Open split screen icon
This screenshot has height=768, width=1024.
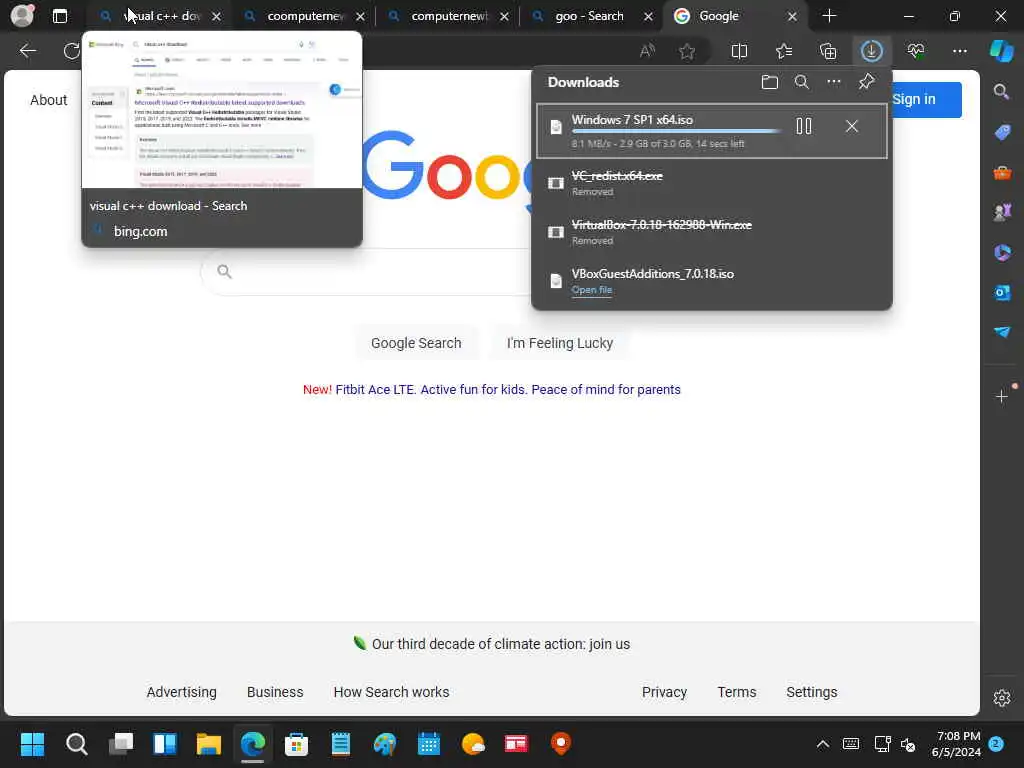pos(739,51)
